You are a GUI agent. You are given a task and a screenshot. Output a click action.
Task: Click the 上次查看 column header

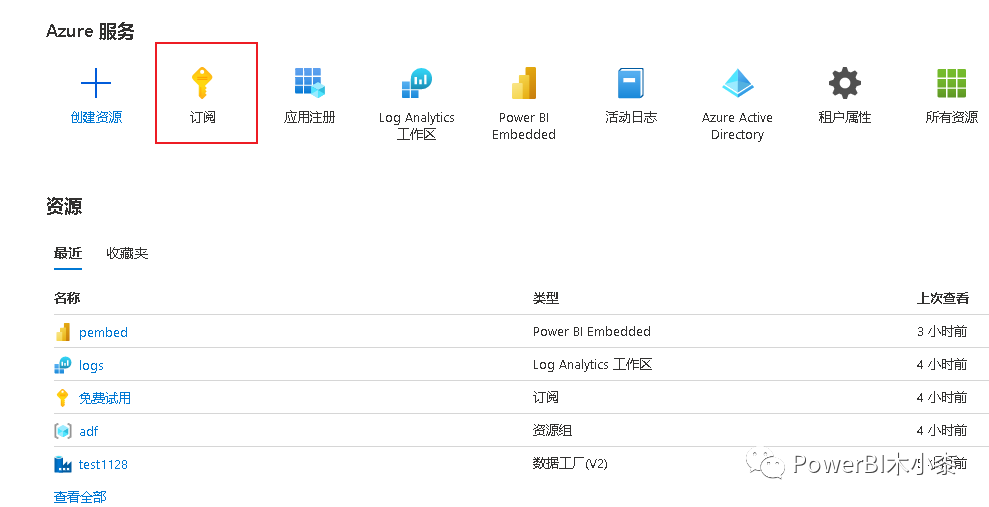[x=942, y=298]
